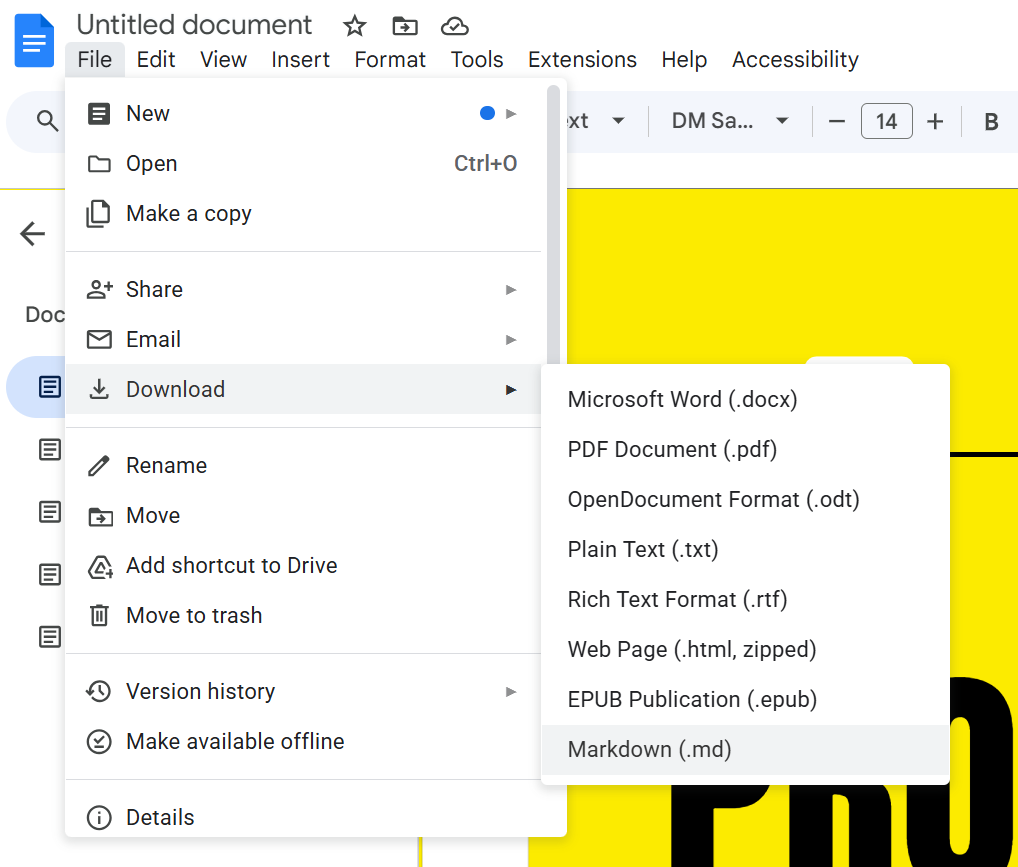
Task: Click the Move to trash icon
Action: pyautogui.click(x=99, y=615)
